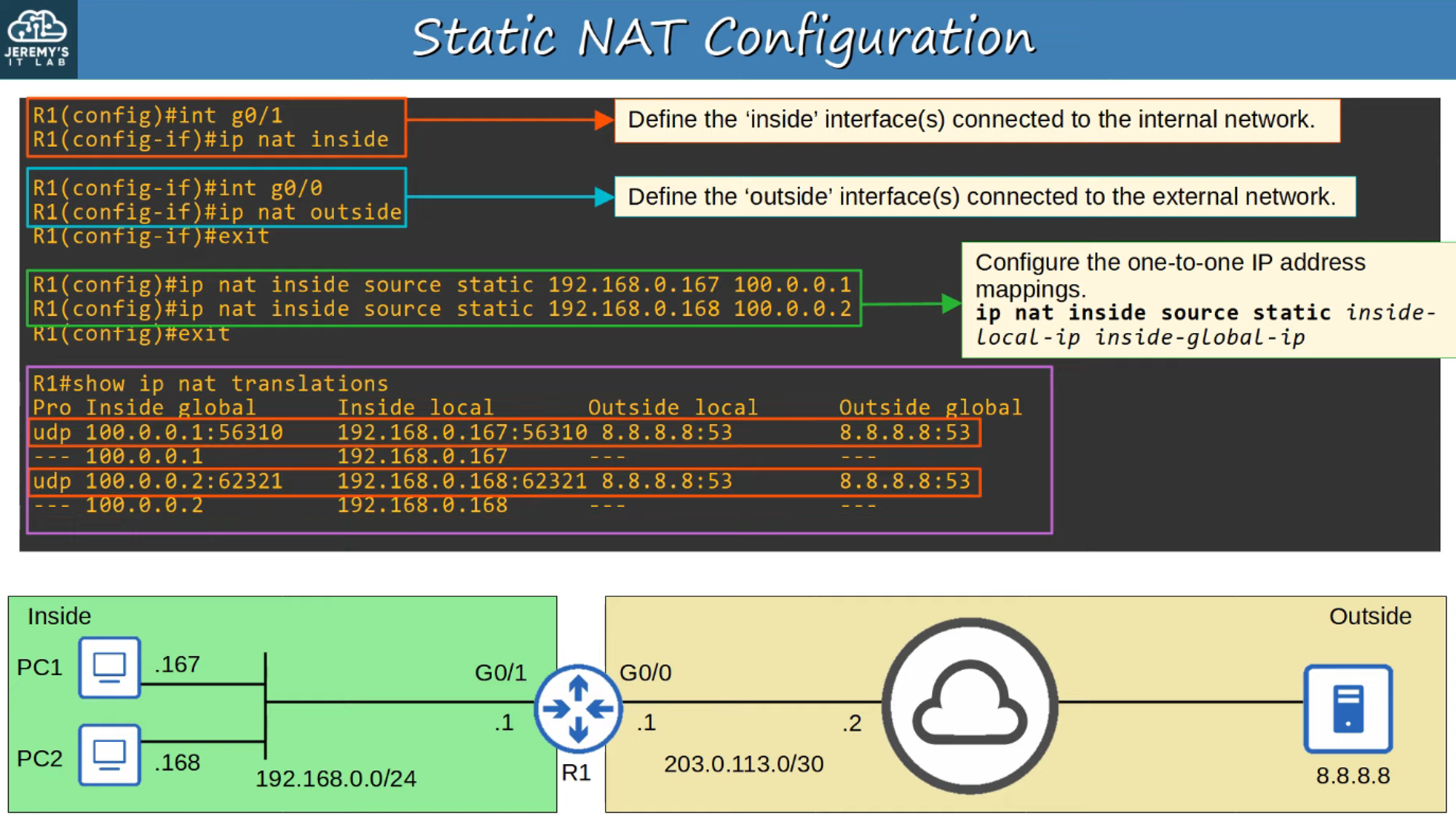Click the internet cloud icon
The image size is (1456, 823).
(x=969, y=706)
